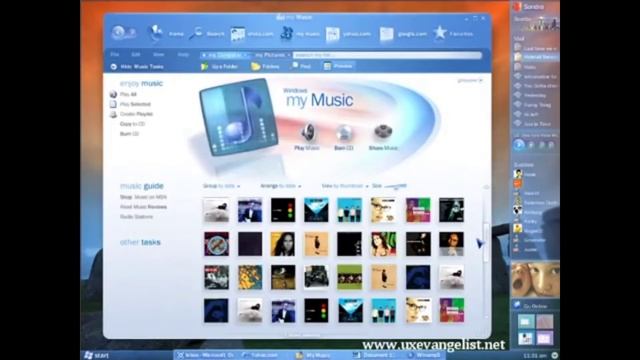Open the Group by date dropdown
The height and width of the screenshot is (360, 640).
[222, 186]
